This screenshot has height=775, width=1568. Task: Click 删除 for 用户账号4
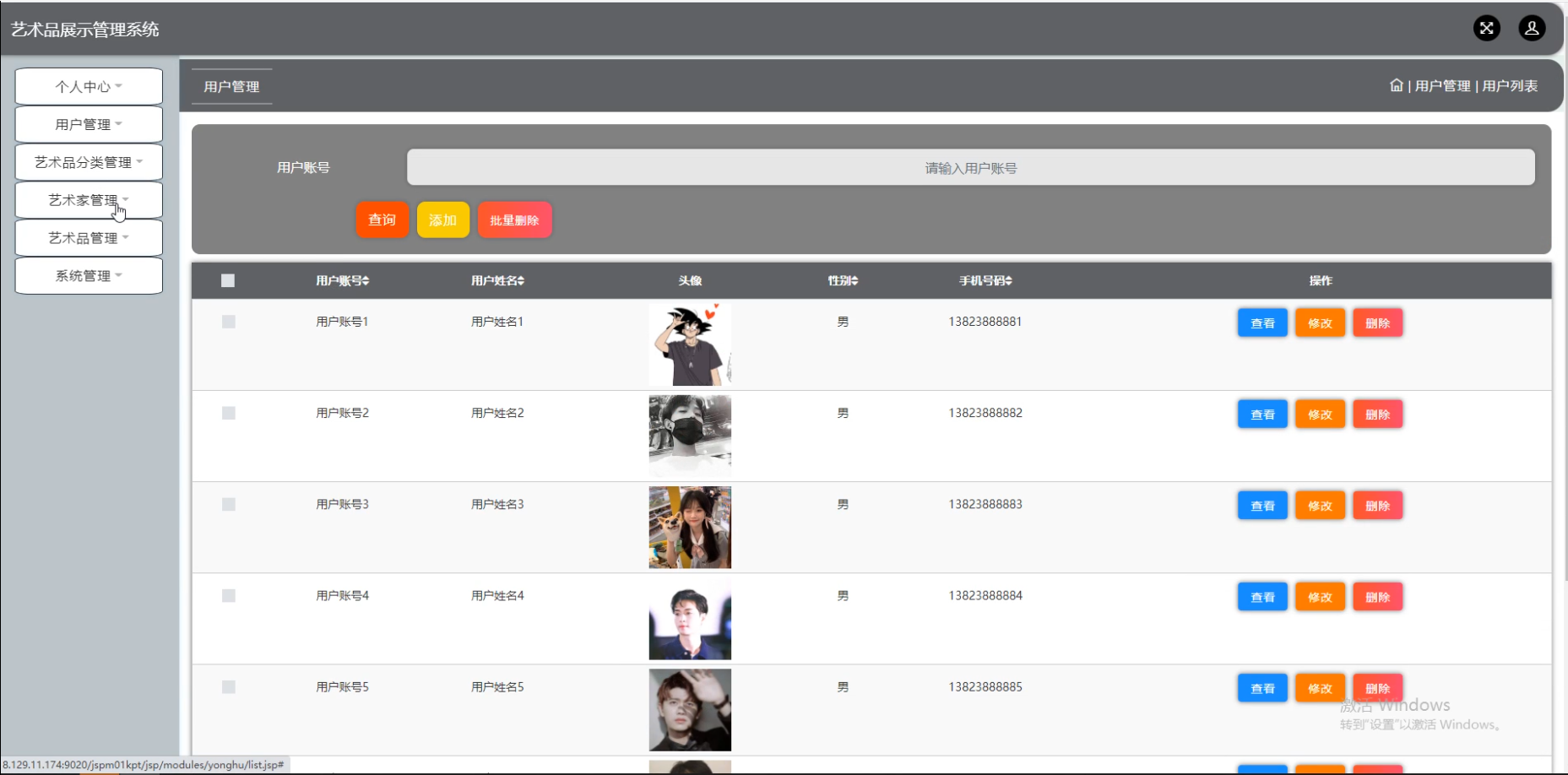1377,596
